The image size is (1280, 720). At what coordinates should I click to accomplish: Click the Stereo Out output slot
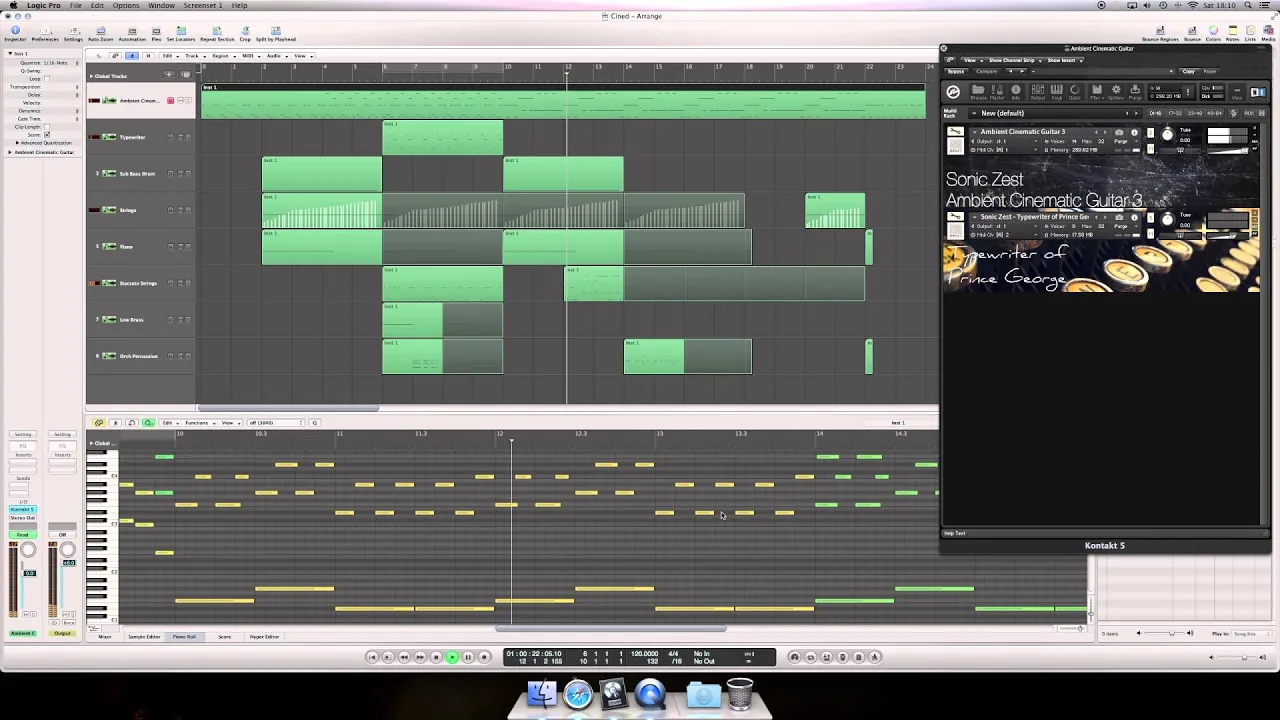pos(22,518)
